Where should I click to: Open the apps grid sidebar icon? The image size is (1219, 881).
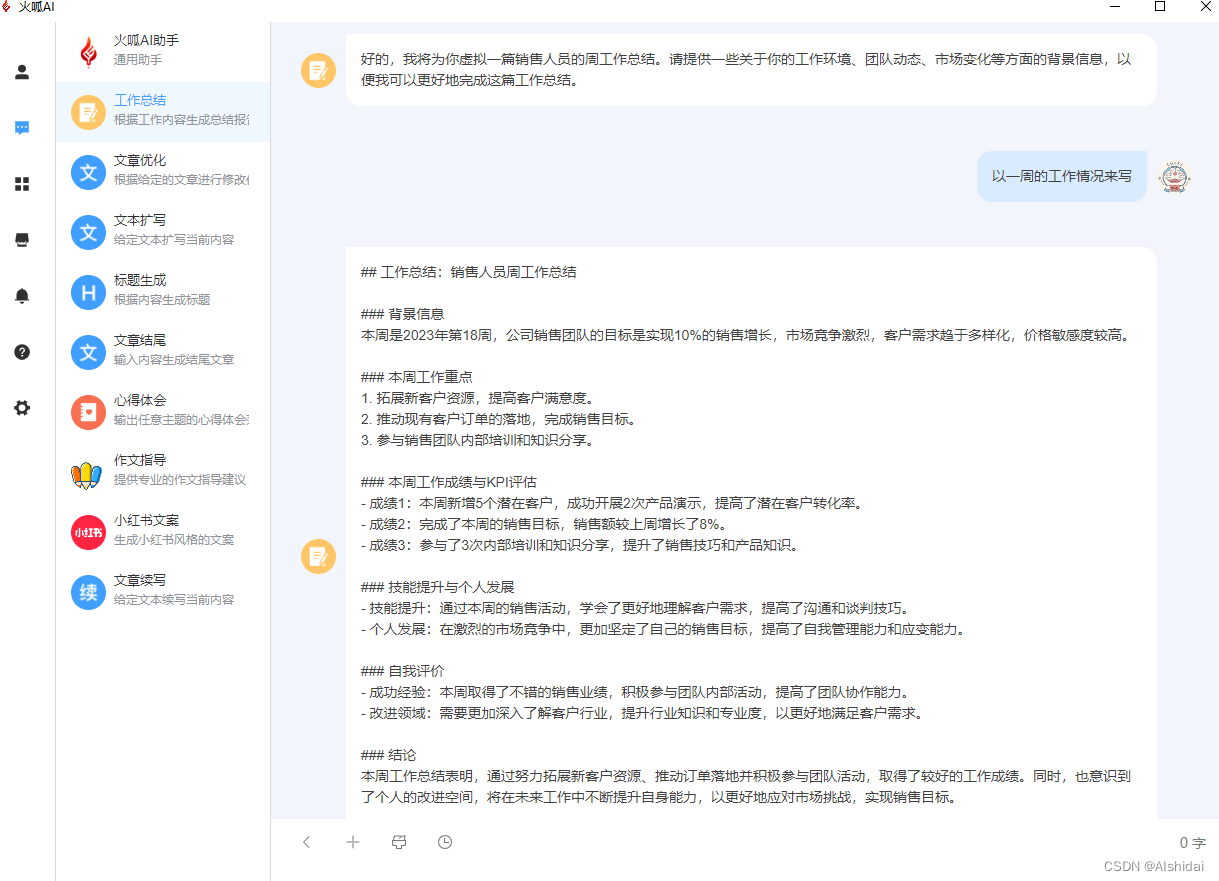coord(22,184)
